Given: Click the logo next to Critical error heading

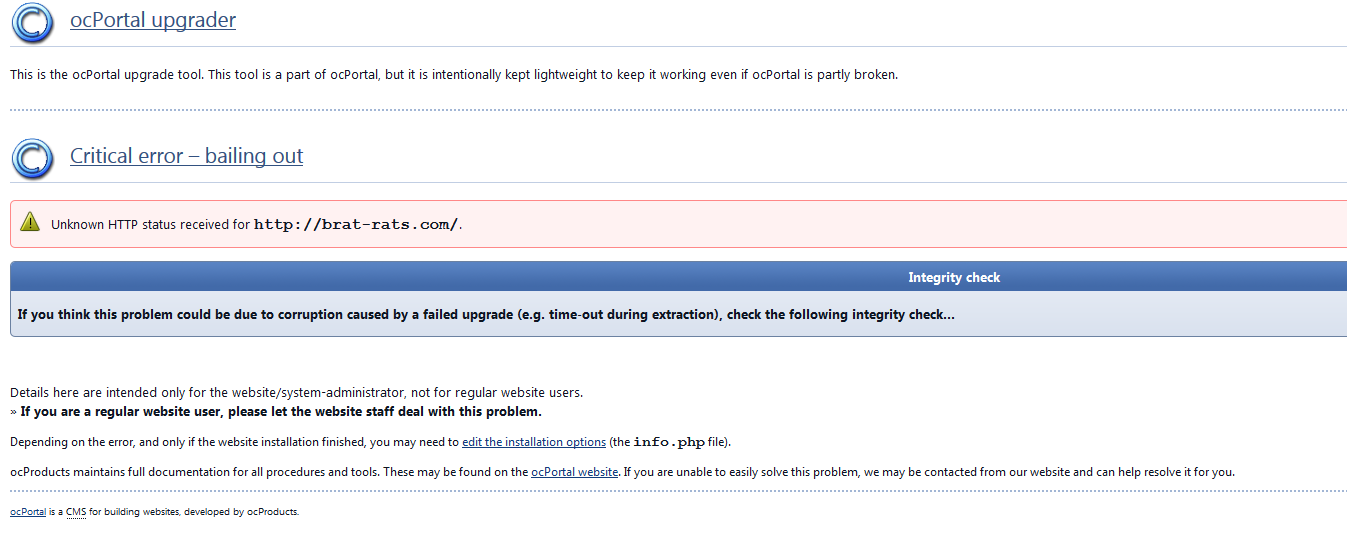Looking at the screenshot, I should (x=32, y=158).
